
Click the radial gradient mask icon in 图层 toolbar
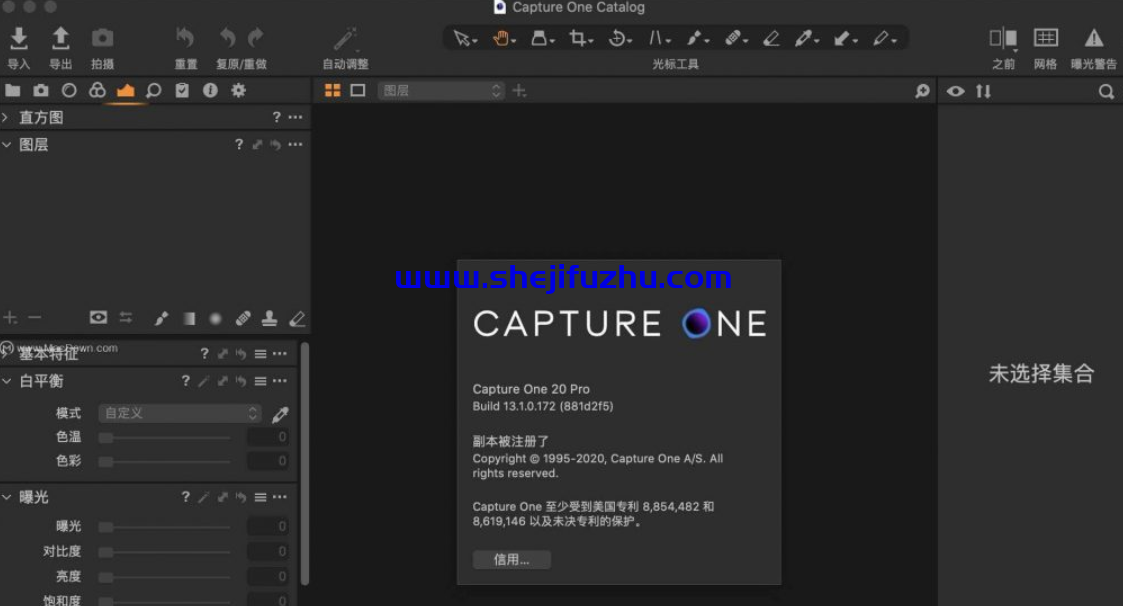(215, 318)
